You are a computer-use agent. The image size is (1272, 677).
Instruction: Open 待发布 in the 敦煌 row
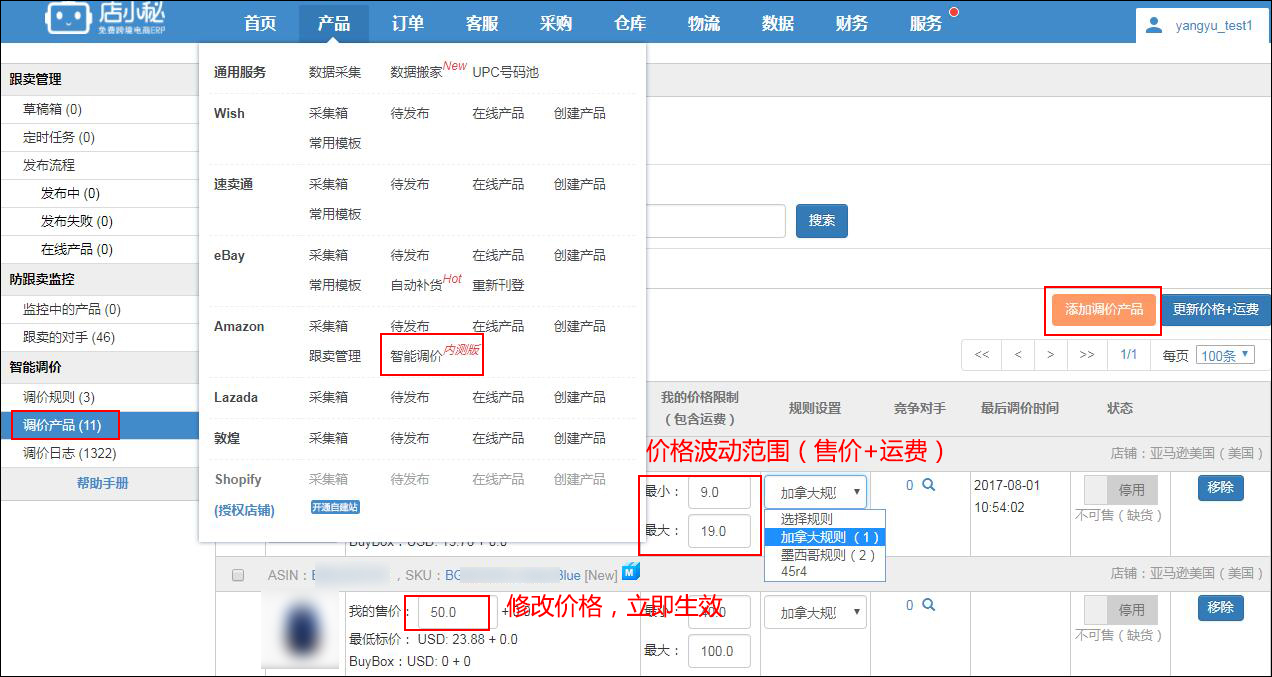tap(410, 438)
